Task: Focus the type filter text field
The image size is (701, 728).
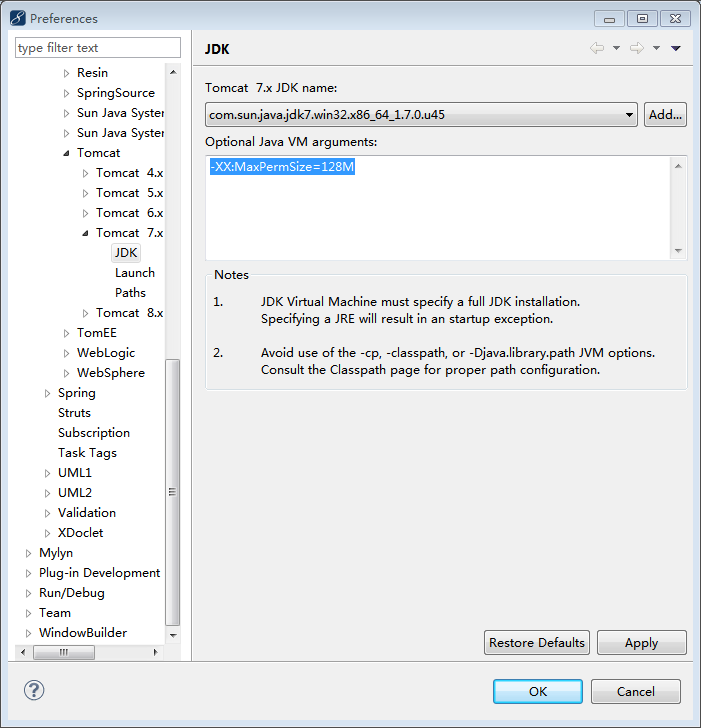Action: point(98,48)
